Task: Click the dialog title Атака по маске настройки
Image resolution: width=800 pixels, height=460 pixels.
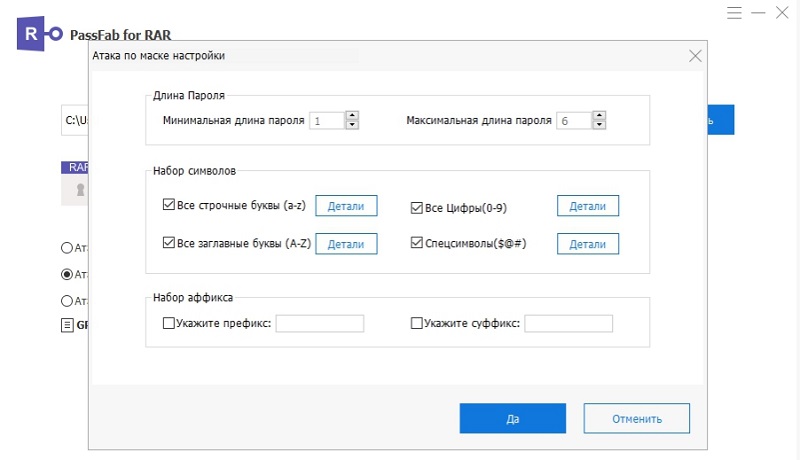Action: pos(158,56)
